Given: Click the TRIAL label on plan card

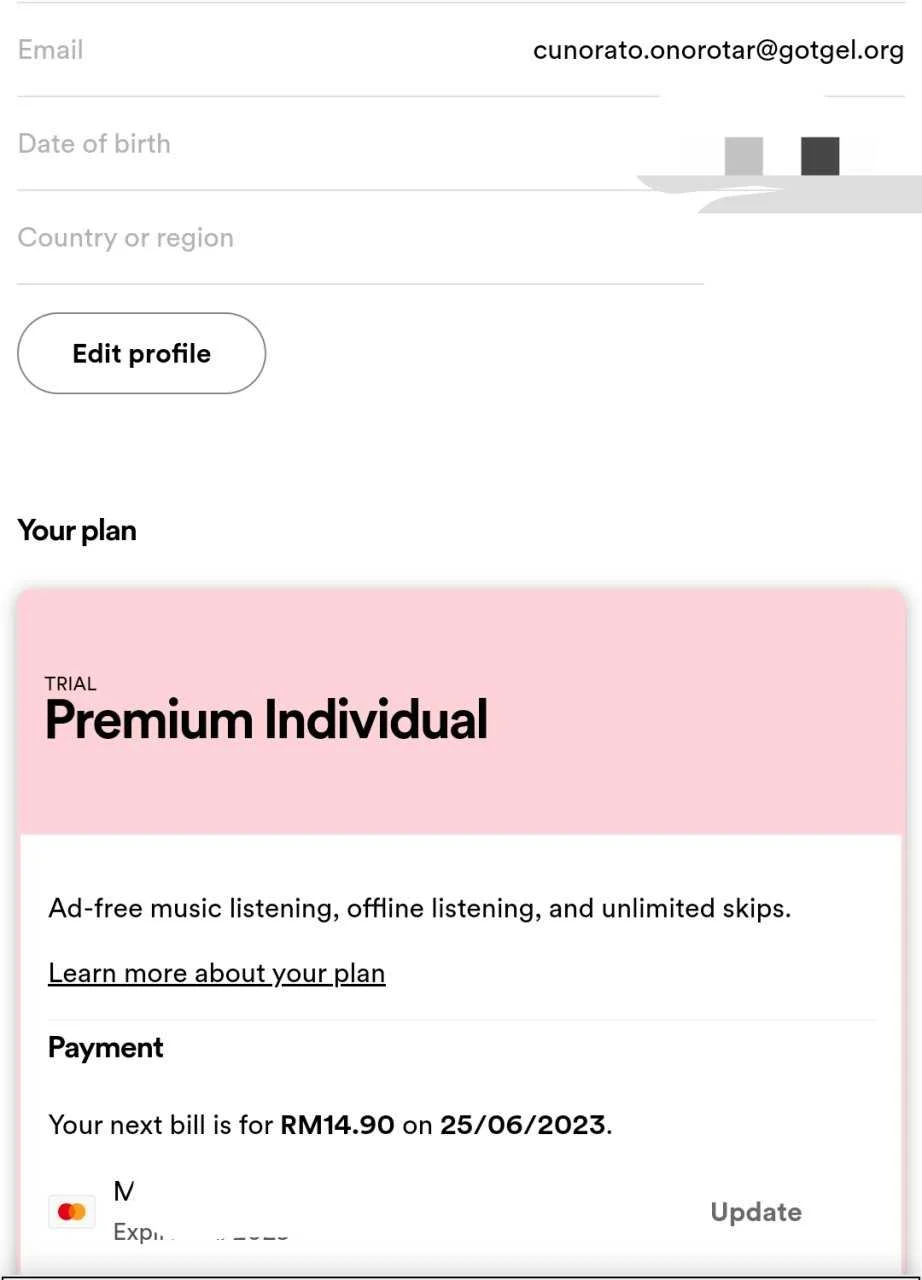Looking at the screenshot, I should (71, 684).
